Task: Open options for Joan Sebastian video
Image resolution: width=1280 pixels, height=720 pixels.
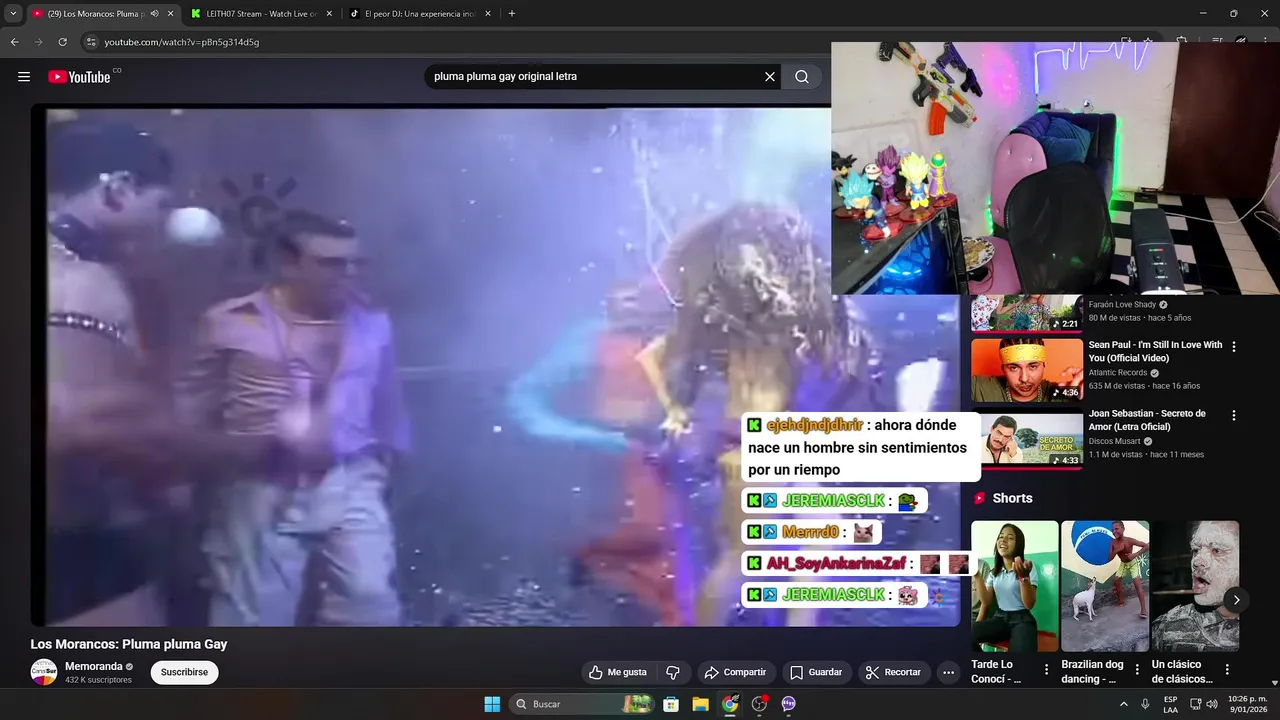Action: click(x=1233, y=415)
